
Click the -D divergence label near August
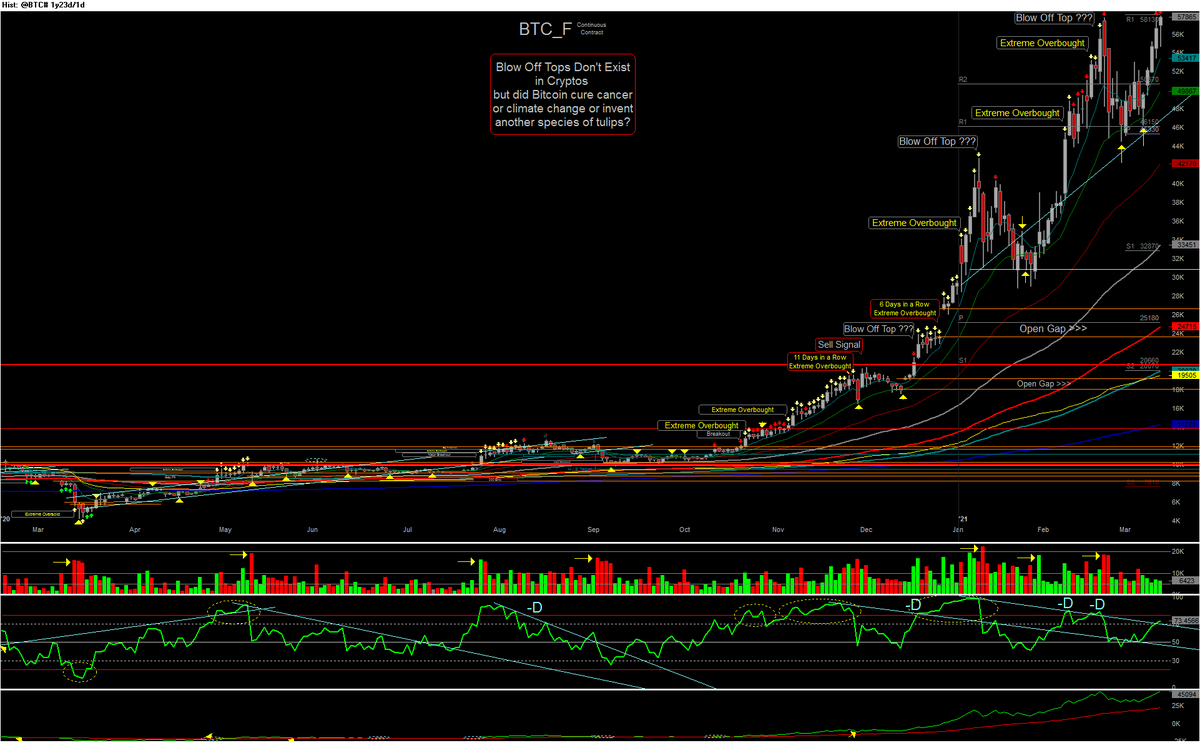point(536,608)
